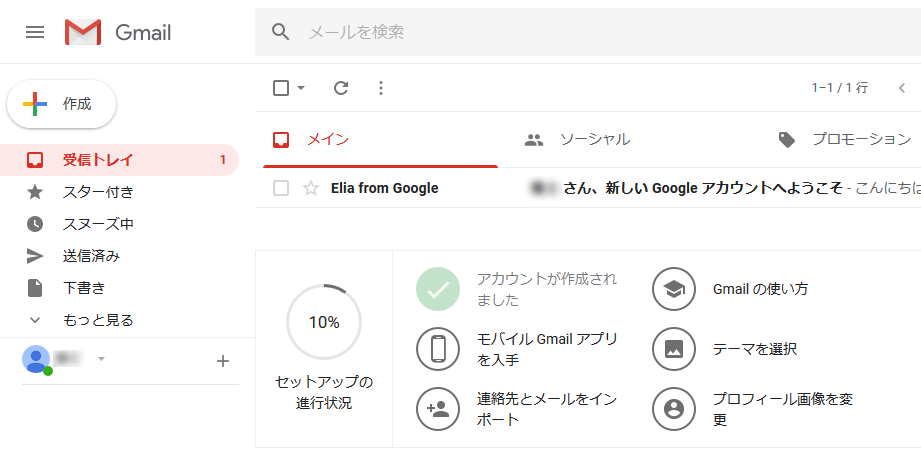The width and height of the screenshot is (921, 461).
Task: Click the inbox tray icon in sidebar
Action: tap(35, 160)
